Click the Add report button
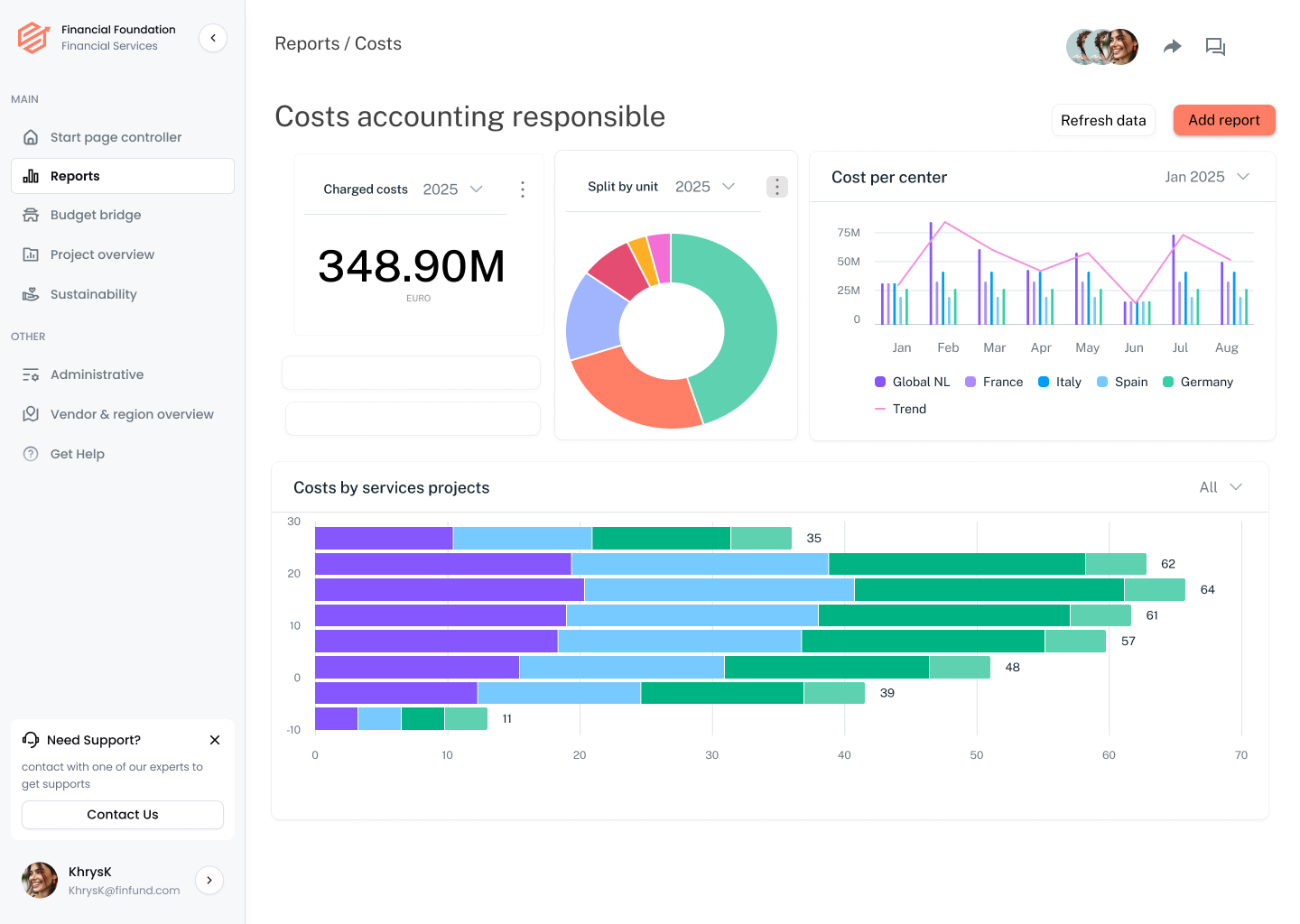1300x924 pixels. (x=1224, y=120)
